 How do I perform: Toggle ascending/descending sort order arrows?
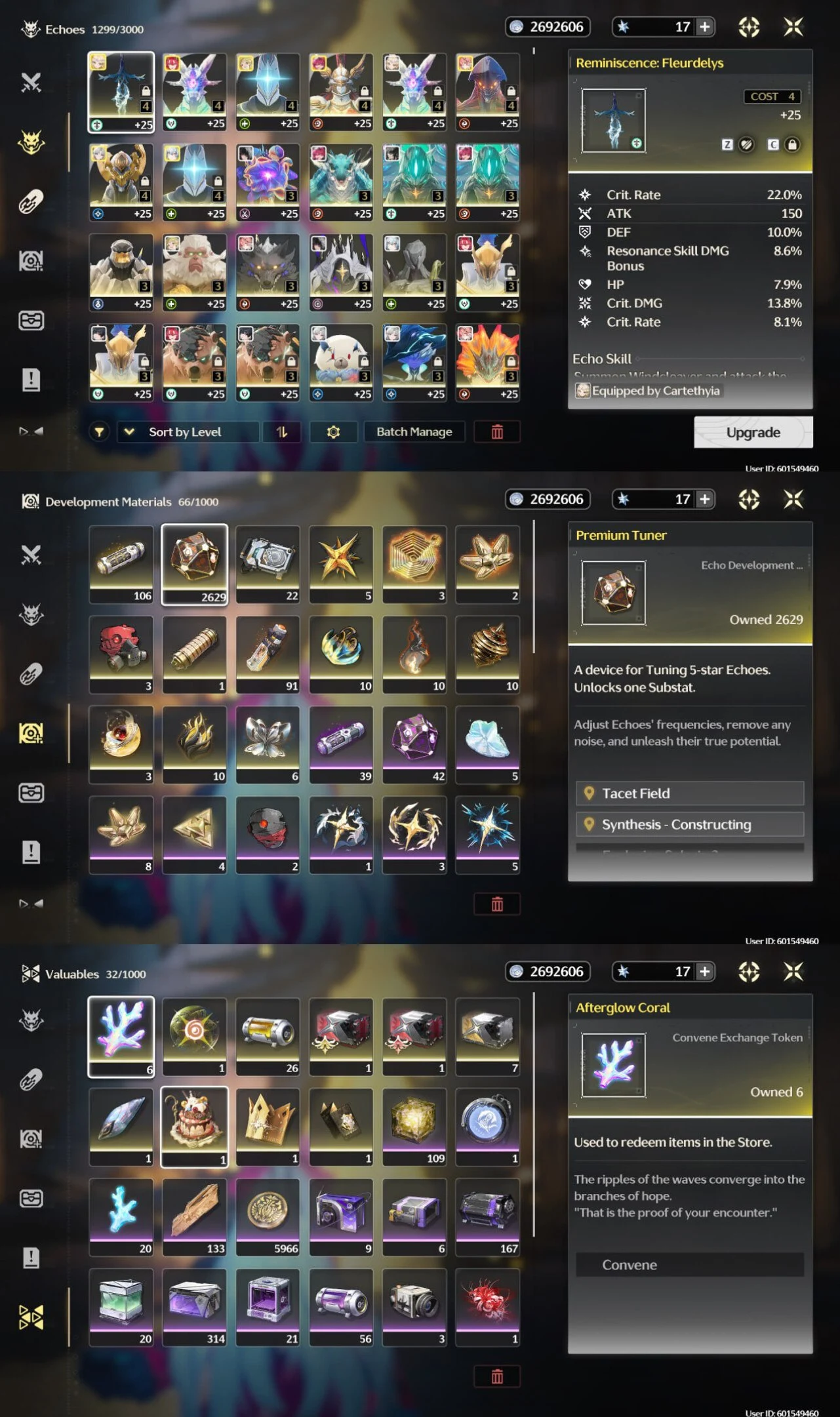point(281,431)
